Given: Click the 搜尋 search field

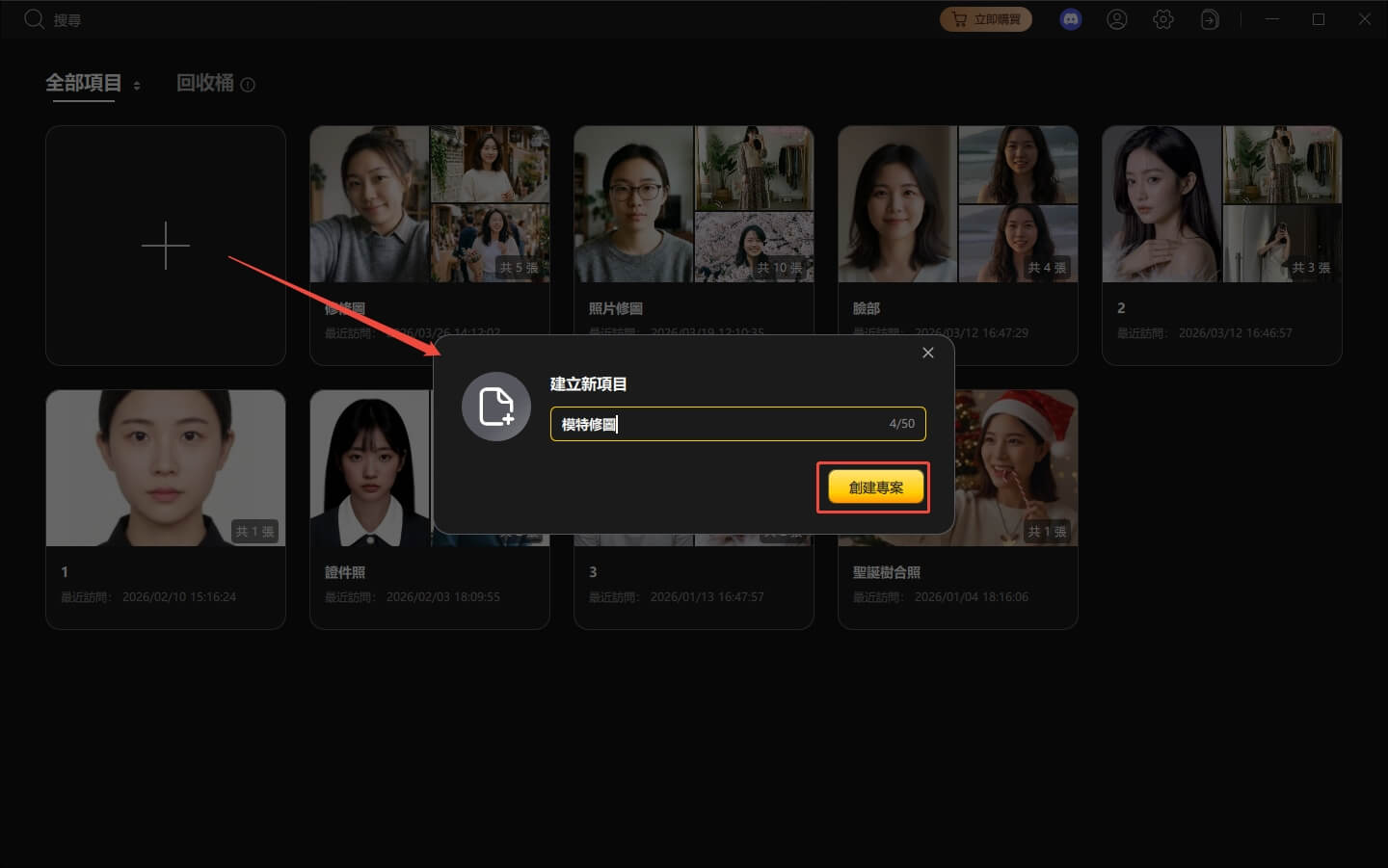Looking at the screenshot, I should pos(67,20).
